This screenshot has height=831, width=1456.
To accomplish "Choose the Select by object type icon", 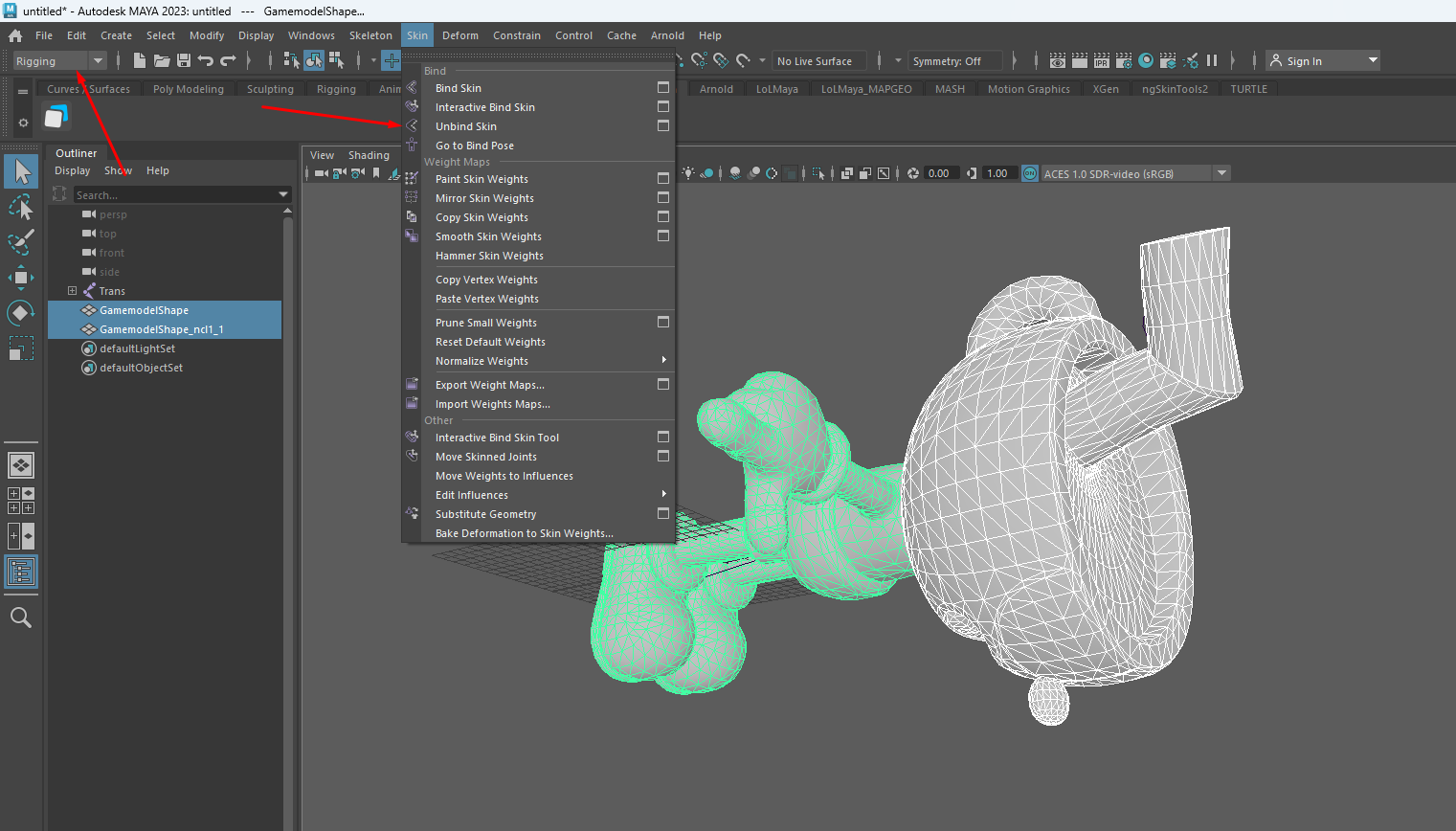I will [x=314, y=60].
